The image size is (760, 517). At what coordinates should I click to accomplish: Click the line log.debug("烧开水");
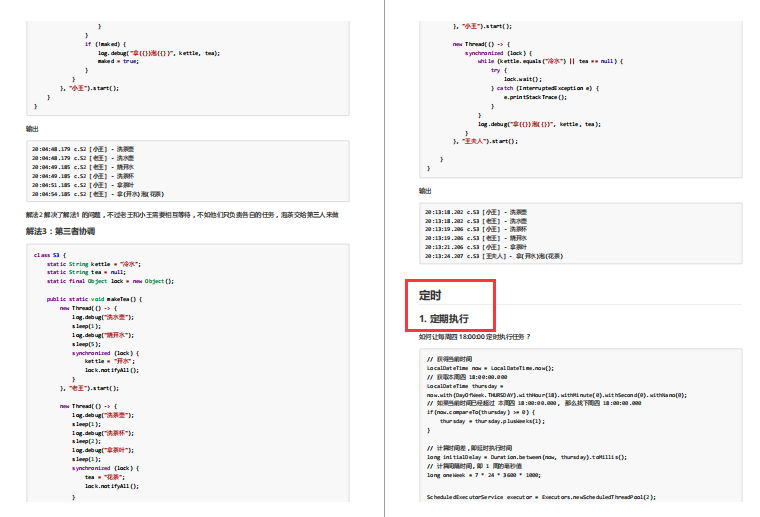(103, 335)
